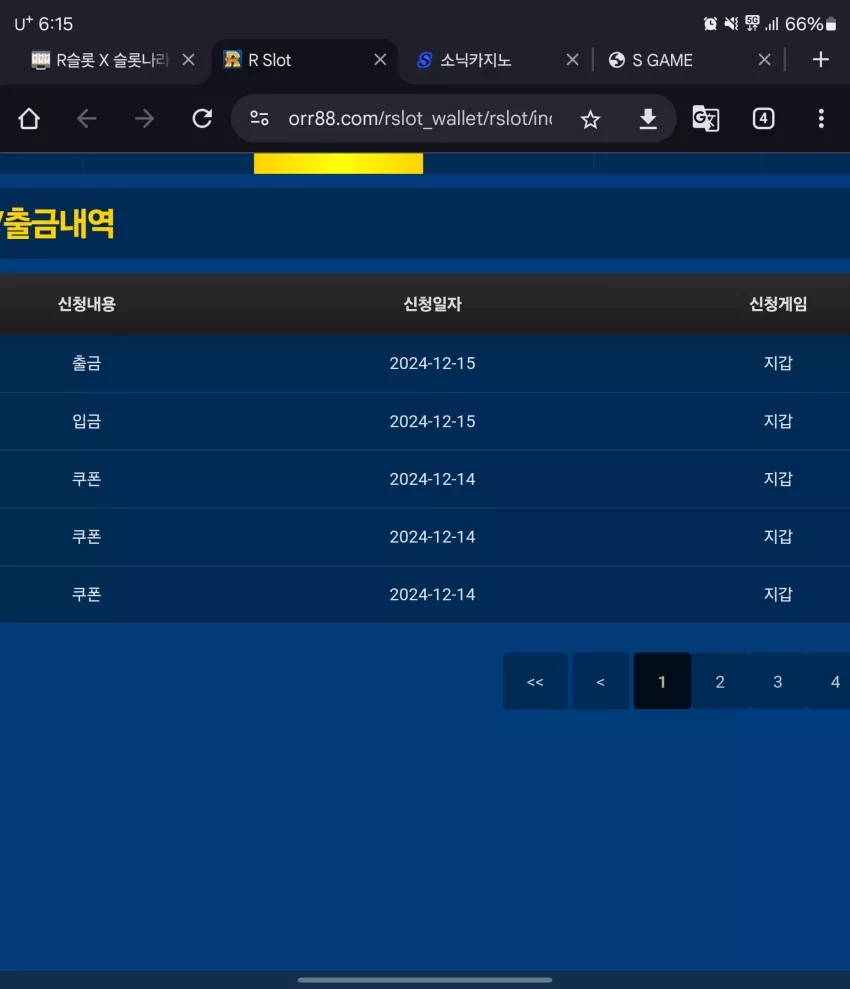Tap the browser home icon
The width and height of the screenshot is (850, 989).
tap(29, 119)
